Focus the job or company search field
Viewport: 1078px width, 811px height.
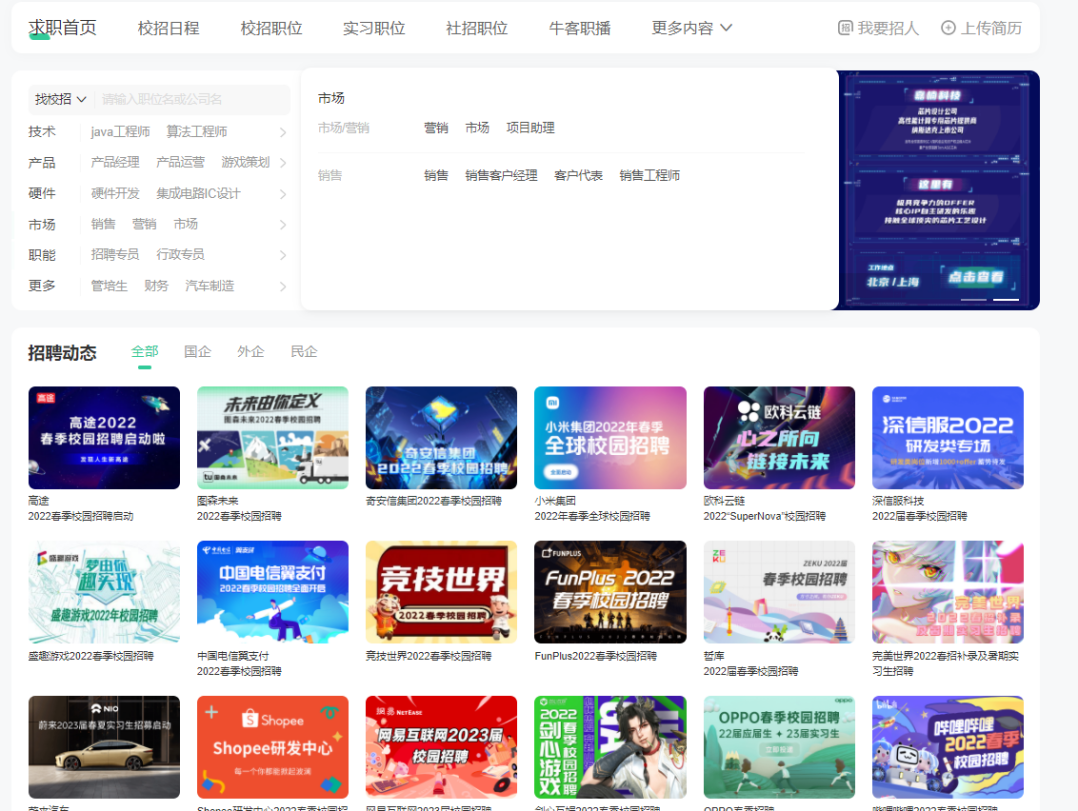pyautogui.click(x=192, y=100)
